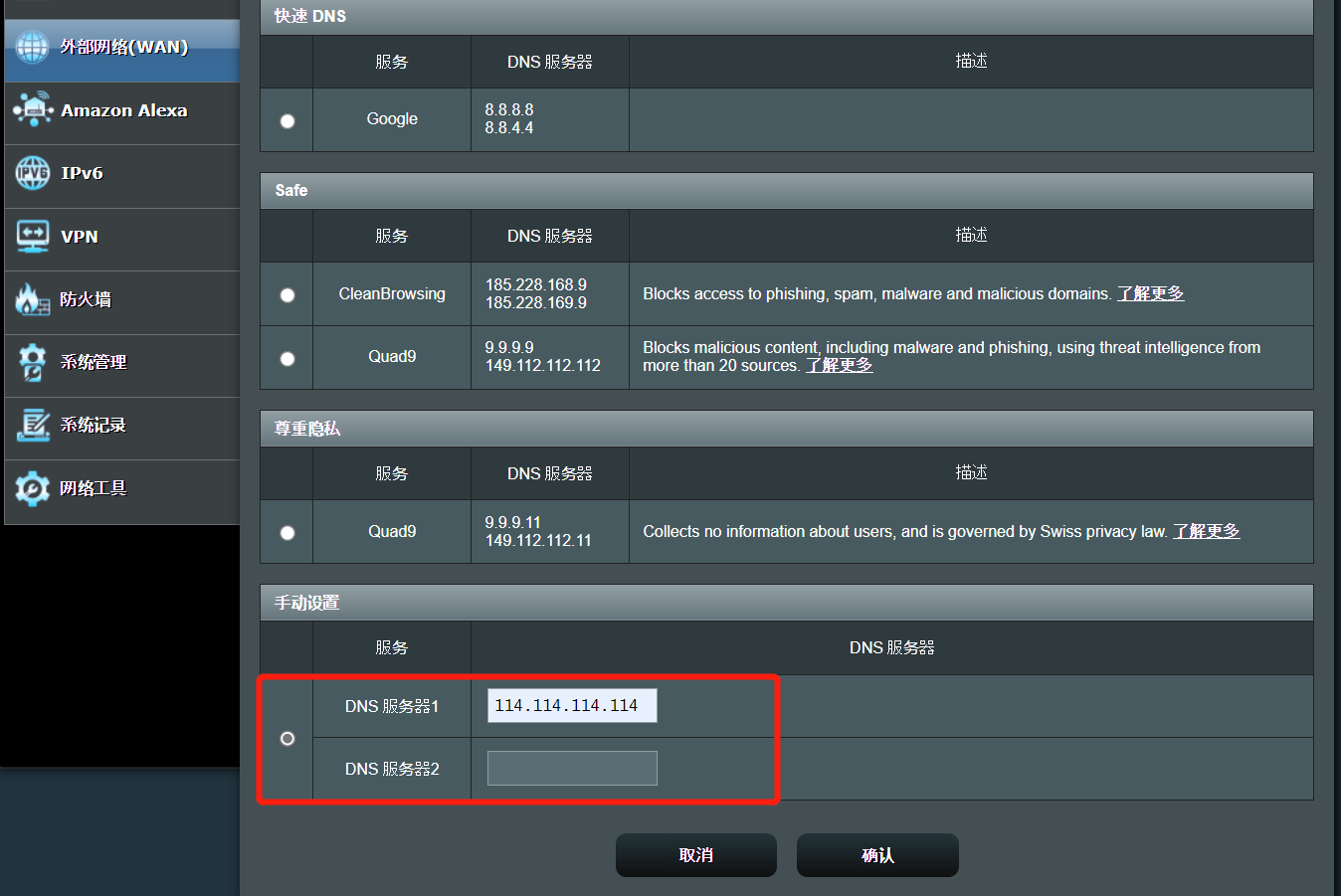1341x896 pixels.
Task: Click the system administration gear icon
Action: 32,362
